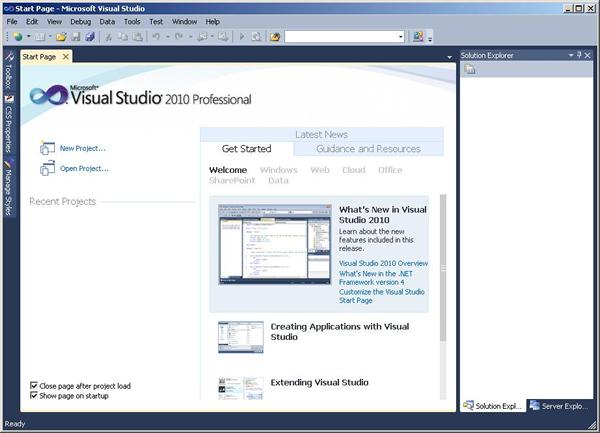
Task: Select the Web category under Get Started
Action: click(320, 170)
